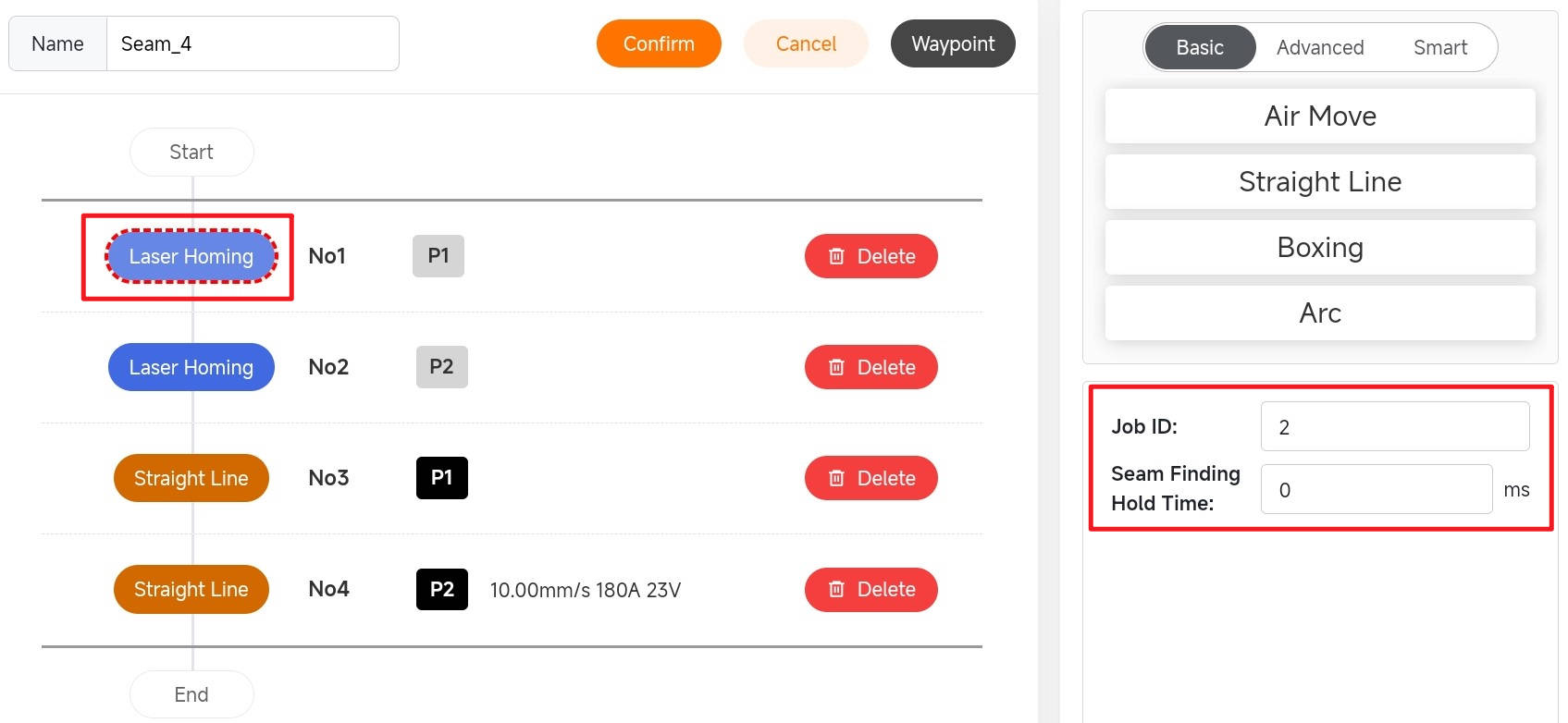Click the trash icon in No3 row
Viewport: 1568px width, 723px height.
(x=836, y=478)
